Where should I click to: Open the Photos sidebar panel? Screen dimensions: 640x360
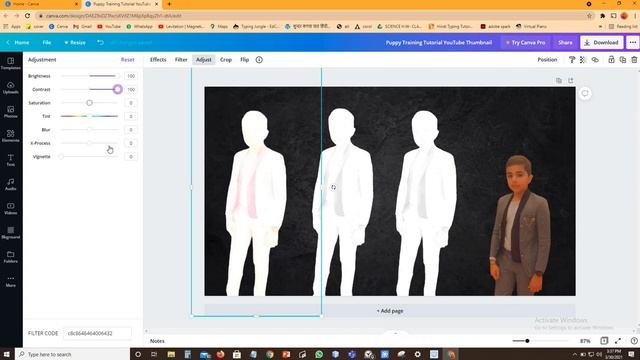11,111
